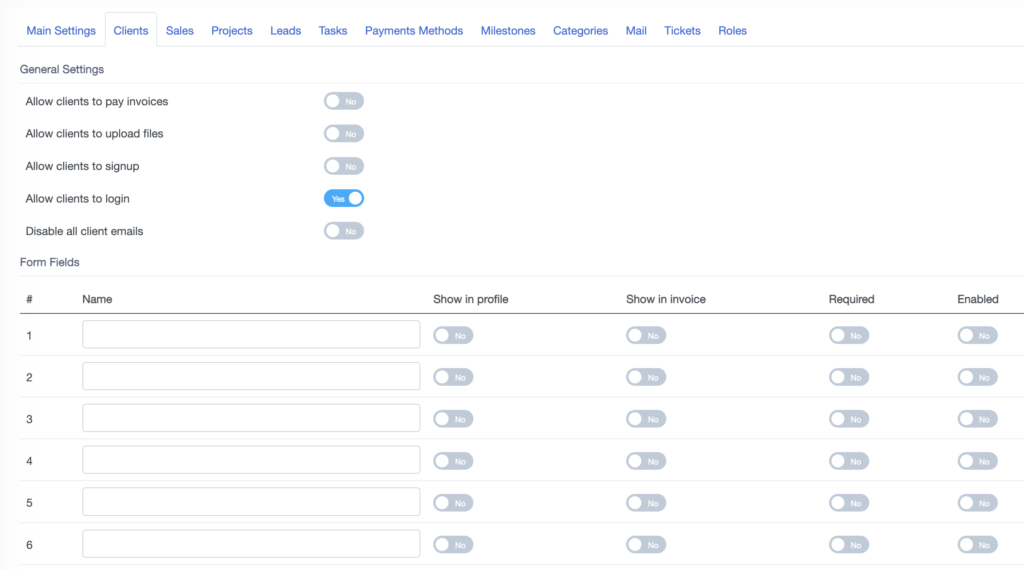Open the Main Settings tab

point(61,31)
